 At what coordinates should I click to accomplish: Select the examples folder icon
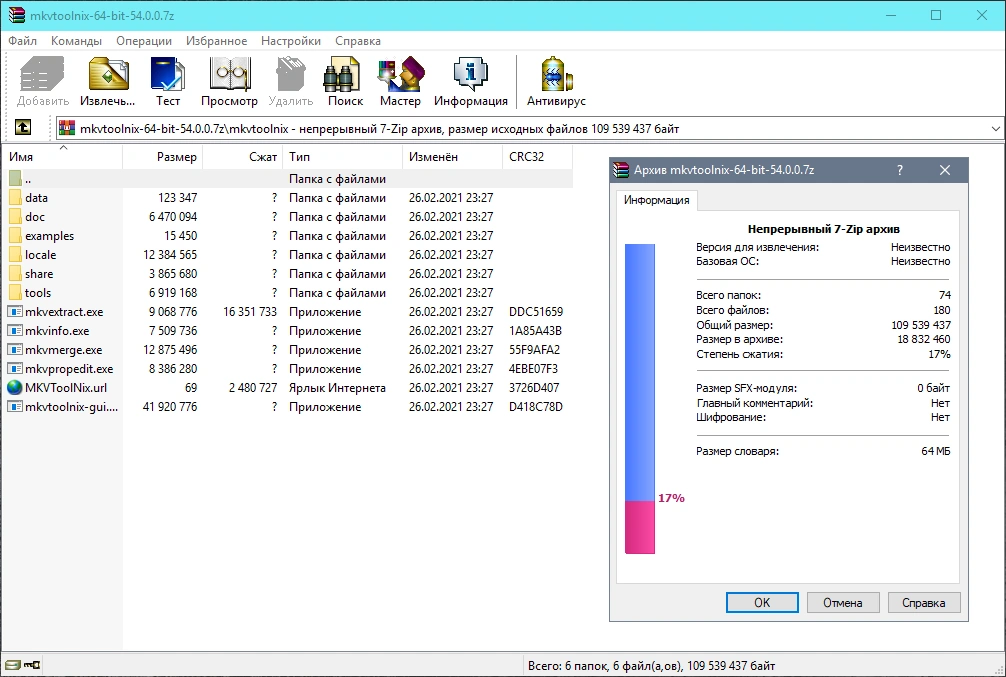[x=15, y=236]
